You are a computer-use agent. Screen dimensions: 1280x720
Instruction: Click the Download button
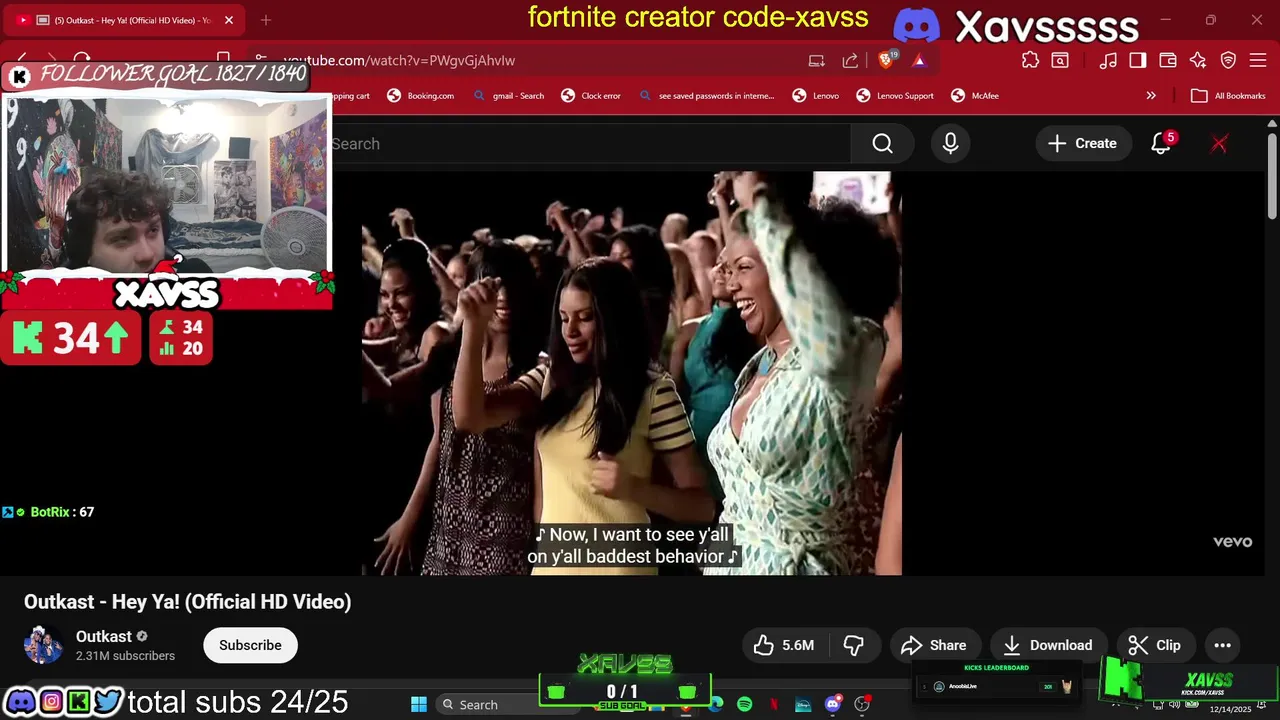click(x=1049, y=645)
